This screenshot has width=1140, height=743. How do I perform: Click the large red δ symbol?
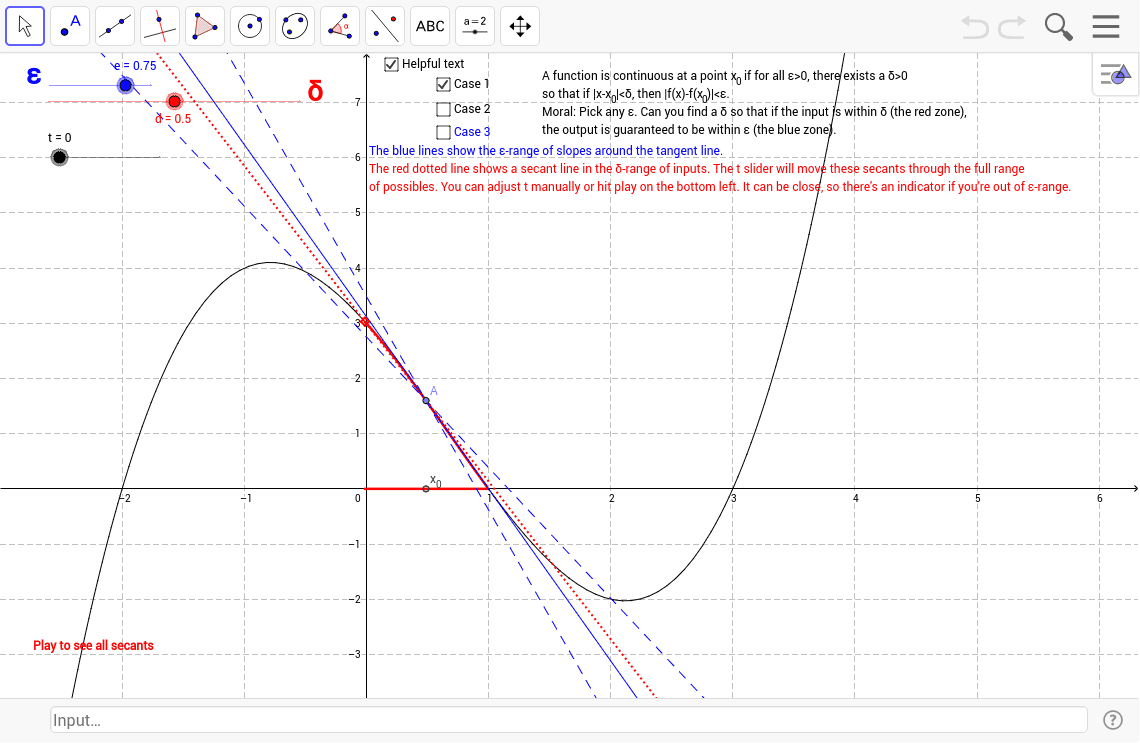(315, 92)
